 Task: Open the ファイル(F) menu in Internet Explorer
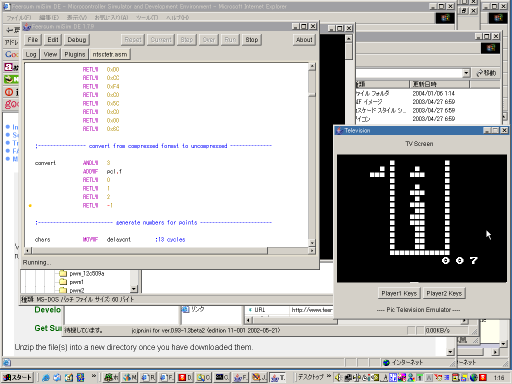(19, 17)
